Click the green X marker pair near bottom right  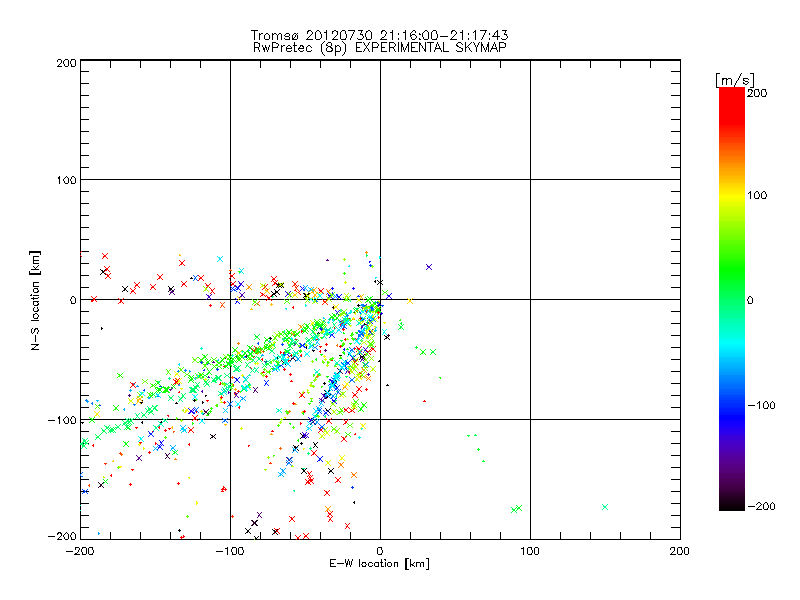coord(516,509)
